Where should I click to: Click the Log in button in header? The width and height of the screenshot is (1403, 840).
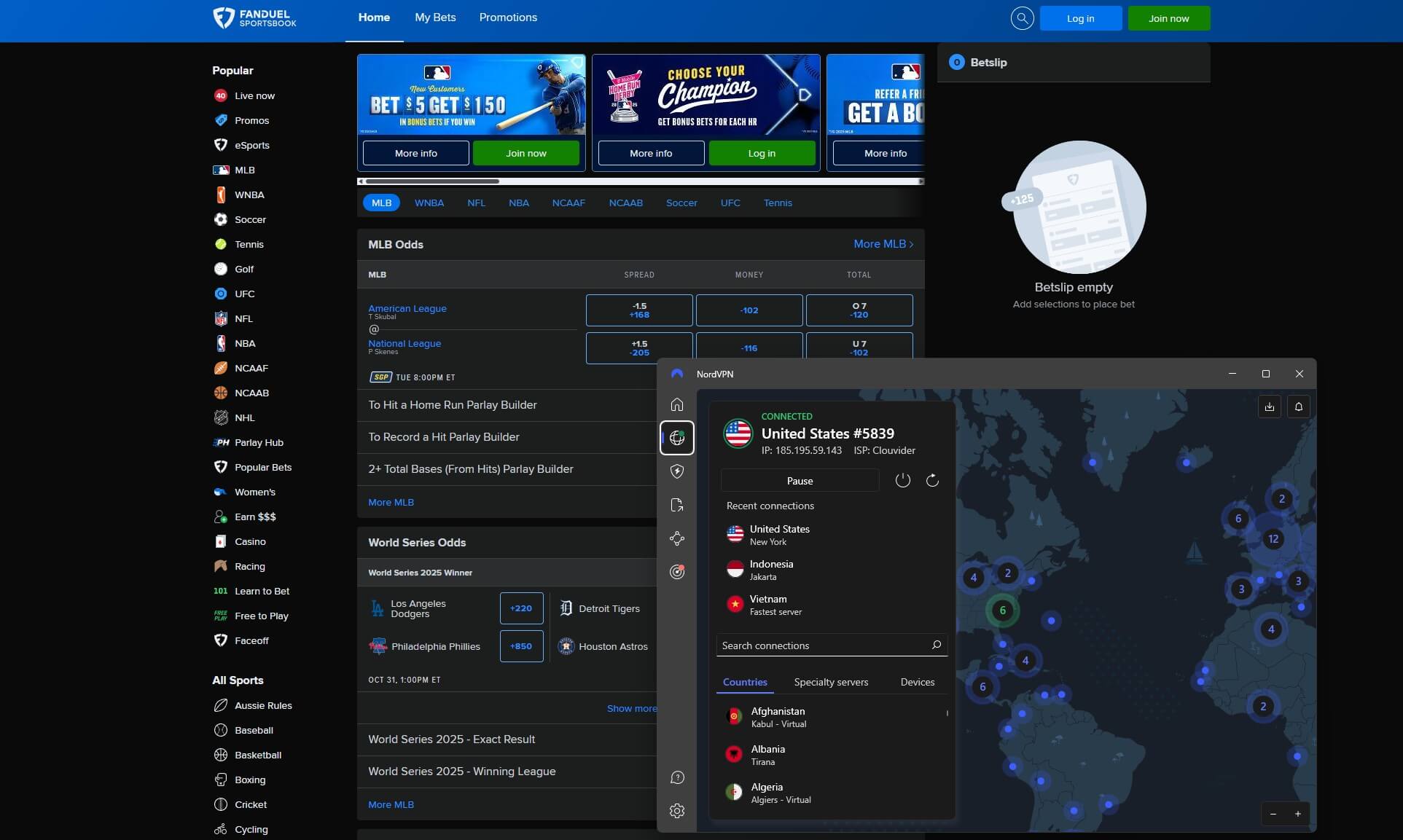coord(1080,18)
